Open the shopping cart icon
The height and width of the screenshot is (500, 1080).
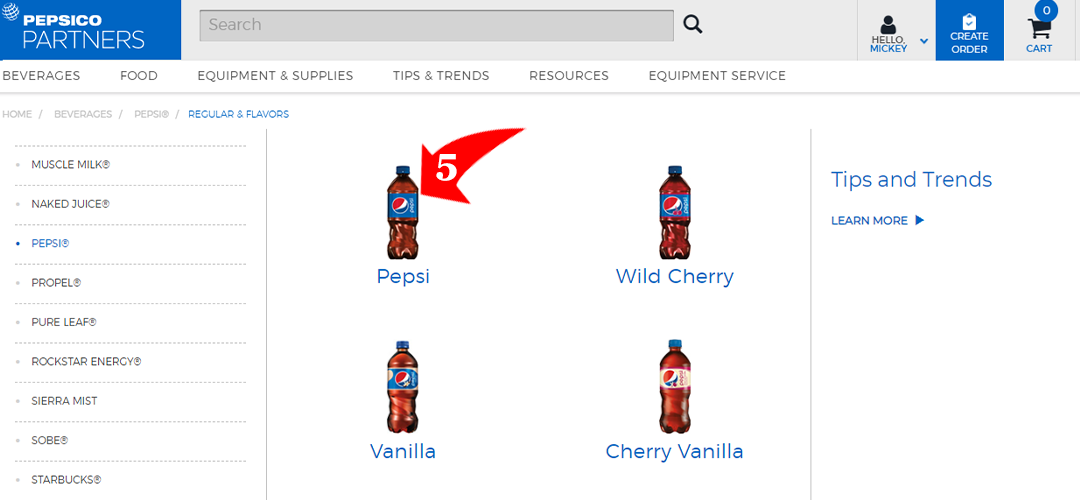click(1039, 29)
